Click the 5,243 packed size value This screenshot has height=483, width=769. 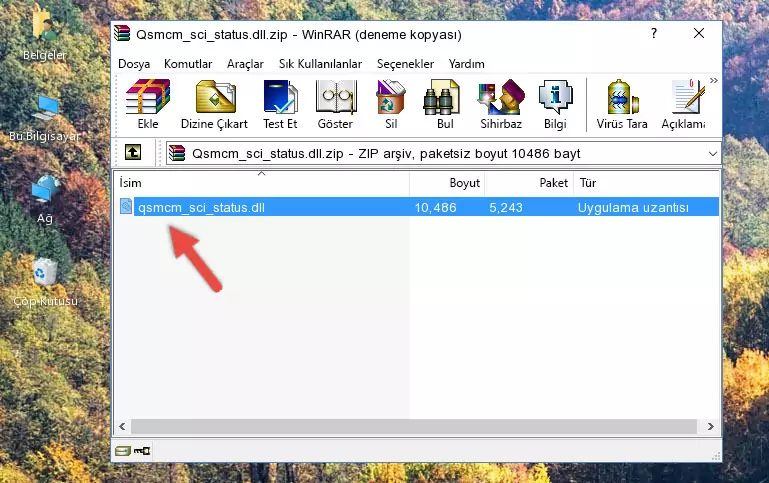tap(506, 207)
